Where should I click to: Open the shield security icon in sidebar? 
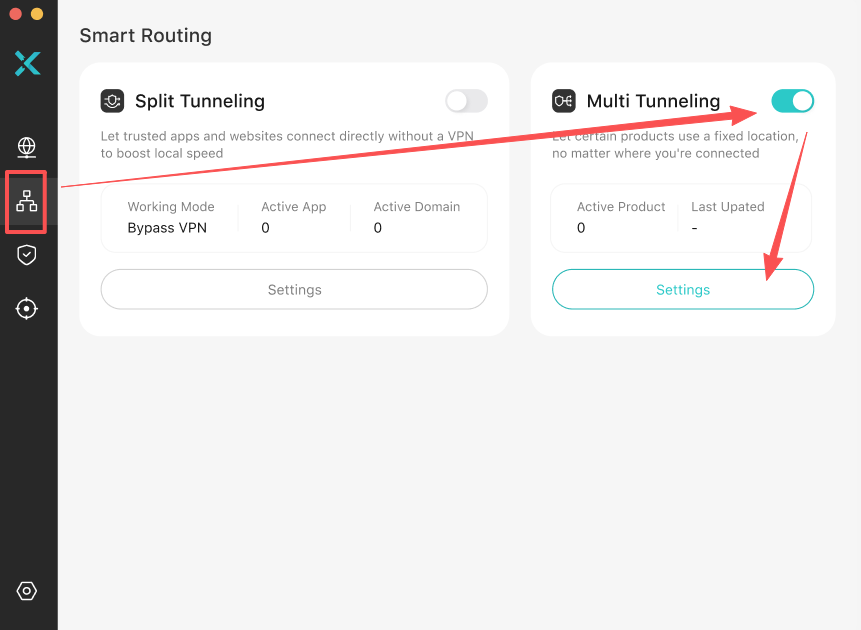(x=26, y=255)
